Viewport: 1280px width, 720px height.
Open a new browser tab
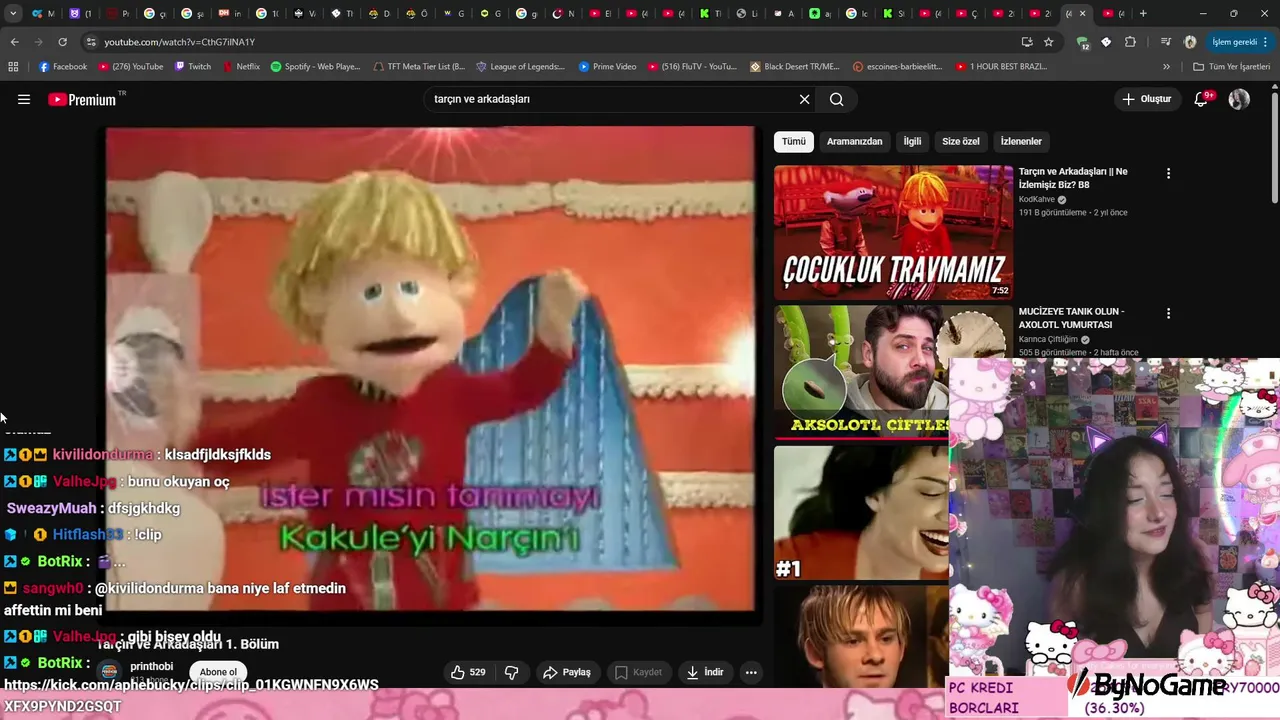pyautogui.click(x=1143, y=13)
